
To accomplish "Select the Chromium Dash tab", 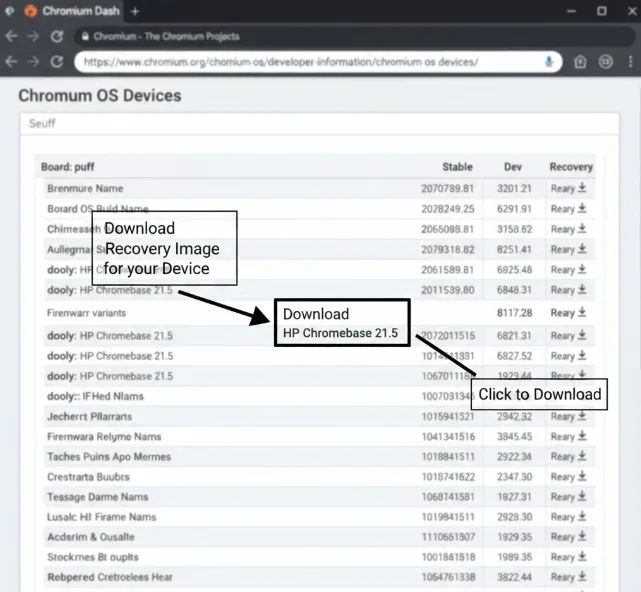I will pos(79,11).
